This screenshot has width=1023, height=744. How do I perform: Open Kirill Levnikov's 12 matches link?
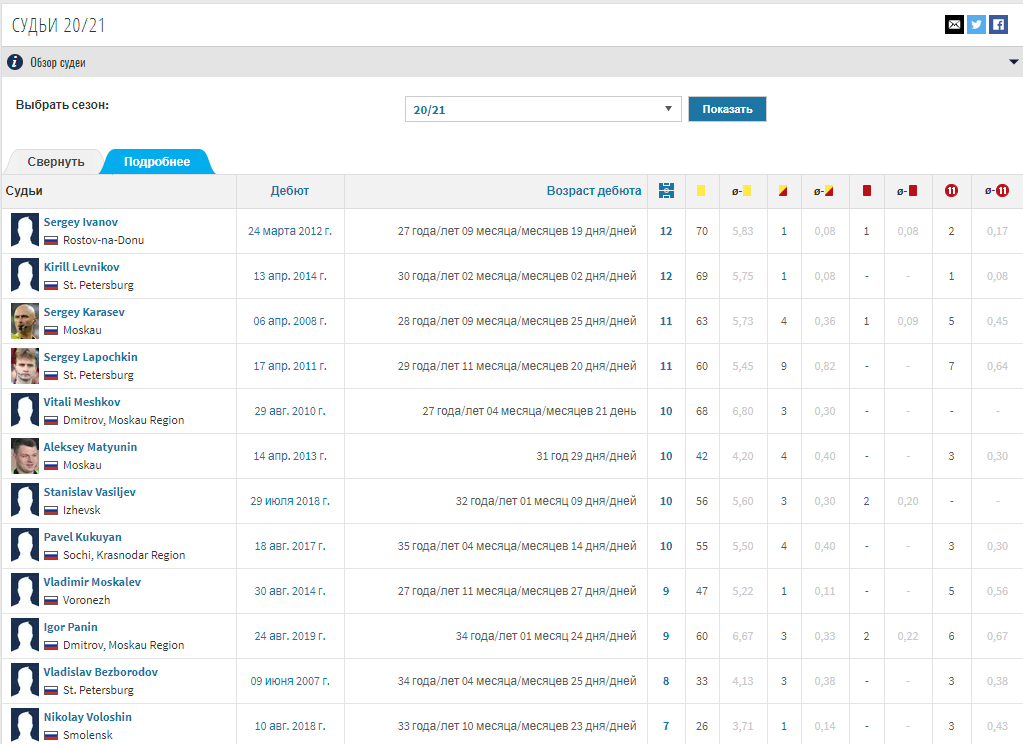pyautogui.click(x=666, y=276)
